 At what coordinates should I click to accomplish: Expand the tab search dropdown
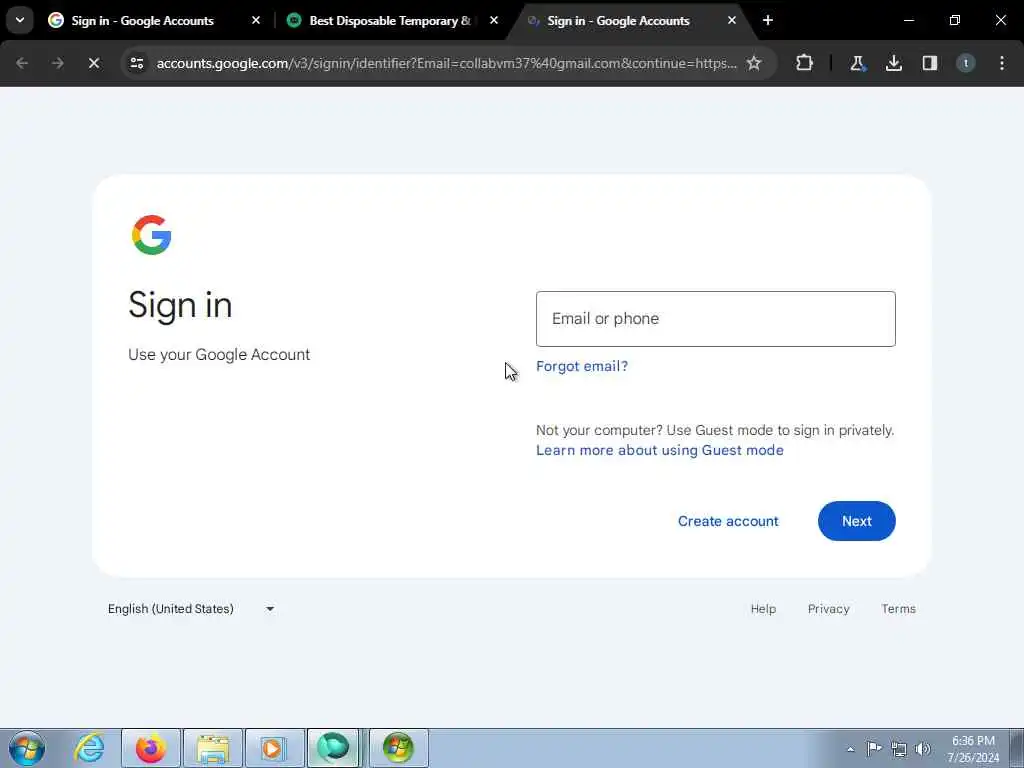pyautogui.click(x=20, y=20)
